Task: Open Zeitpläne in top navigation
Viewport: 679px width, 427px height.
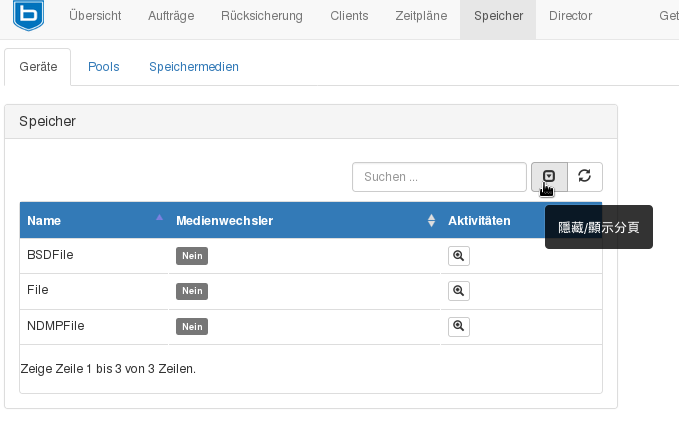Action: (x=421, y=16)
